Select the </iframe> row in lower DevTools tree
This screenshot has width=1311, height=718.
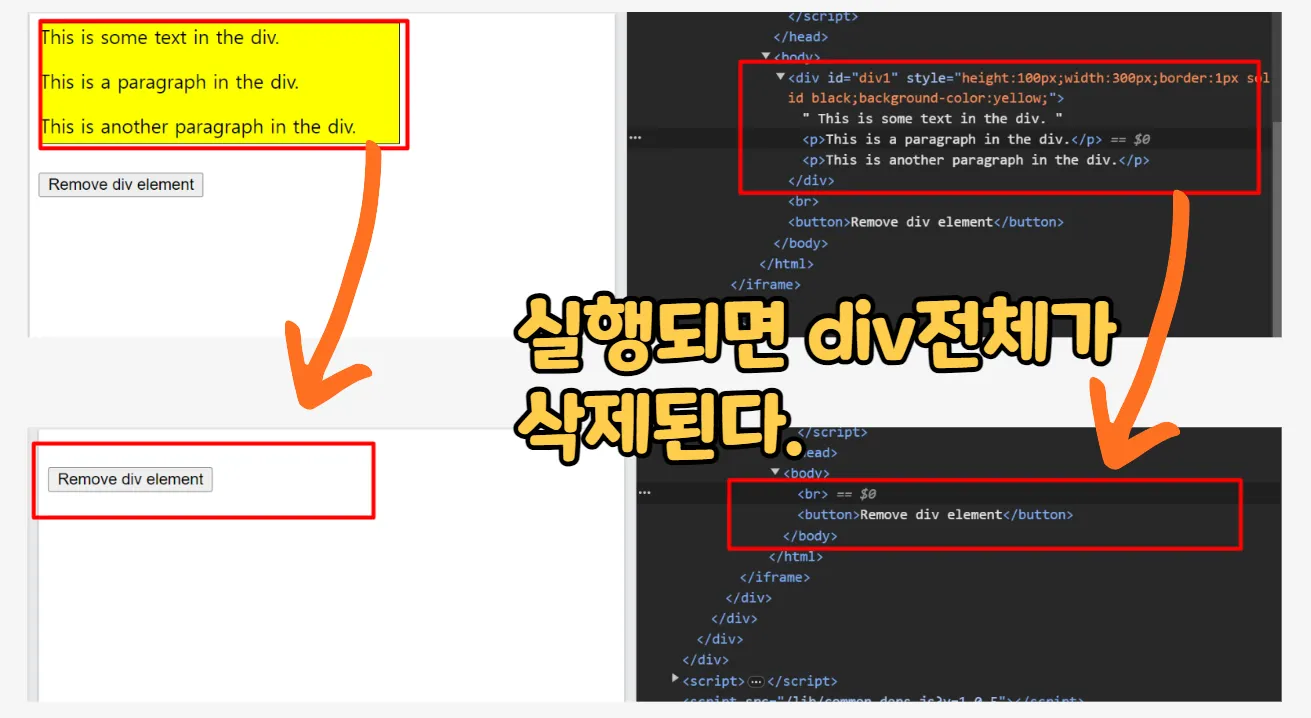pyautogui.click(x=775, y=577)
